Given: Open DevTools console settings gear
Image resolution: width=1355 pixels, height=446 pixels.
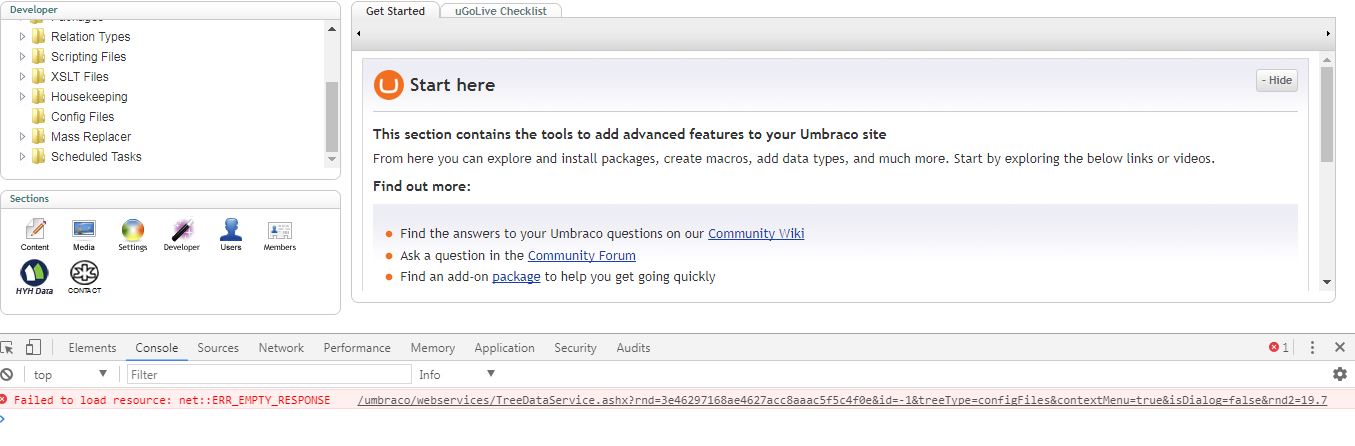Looking at the screenshot, I should tap(1340, 374).
